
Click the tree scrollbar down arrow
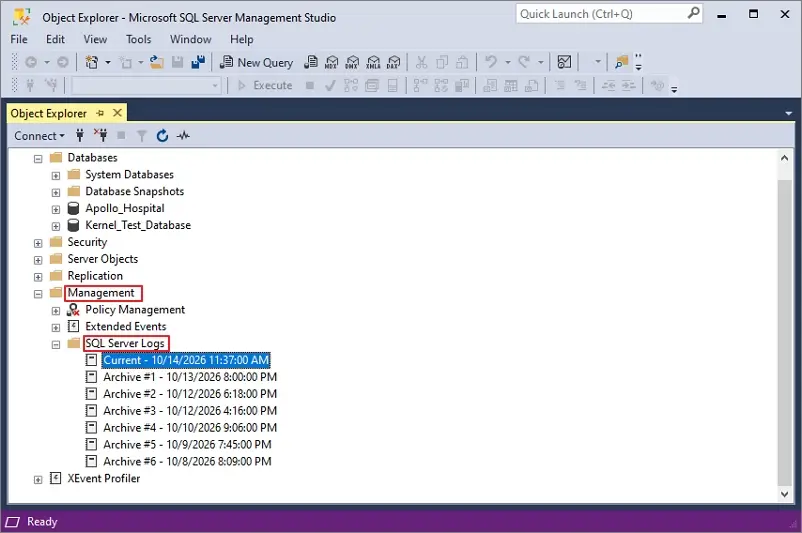(x=784, y=494)
